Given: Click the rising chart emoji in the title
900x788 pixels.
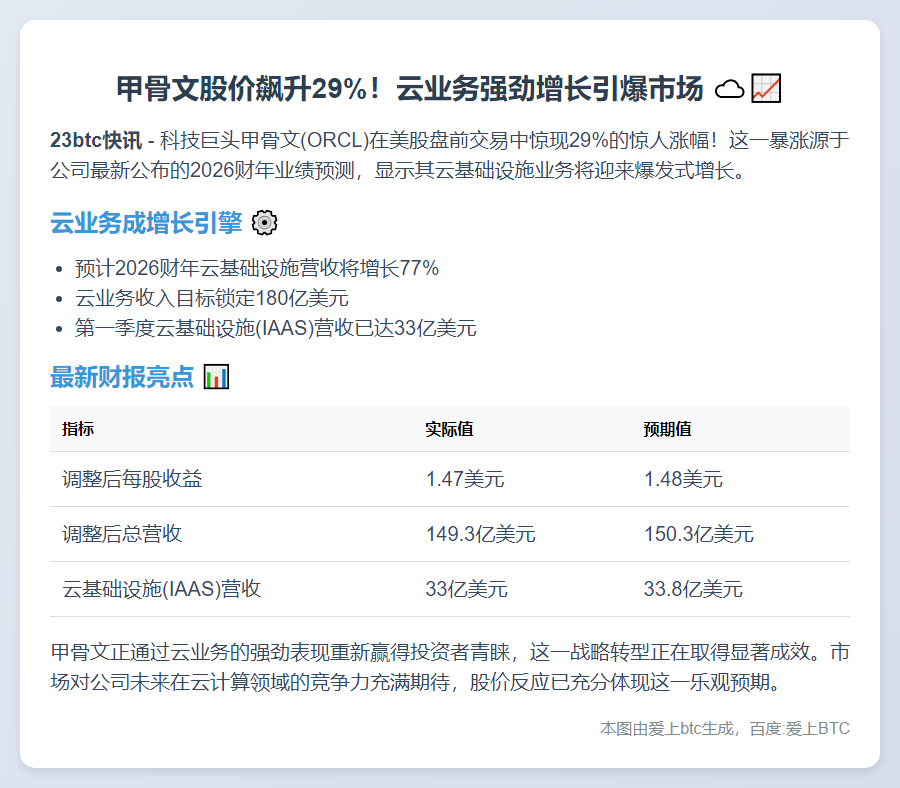Looking at the screenshot, I should point(766,89).
